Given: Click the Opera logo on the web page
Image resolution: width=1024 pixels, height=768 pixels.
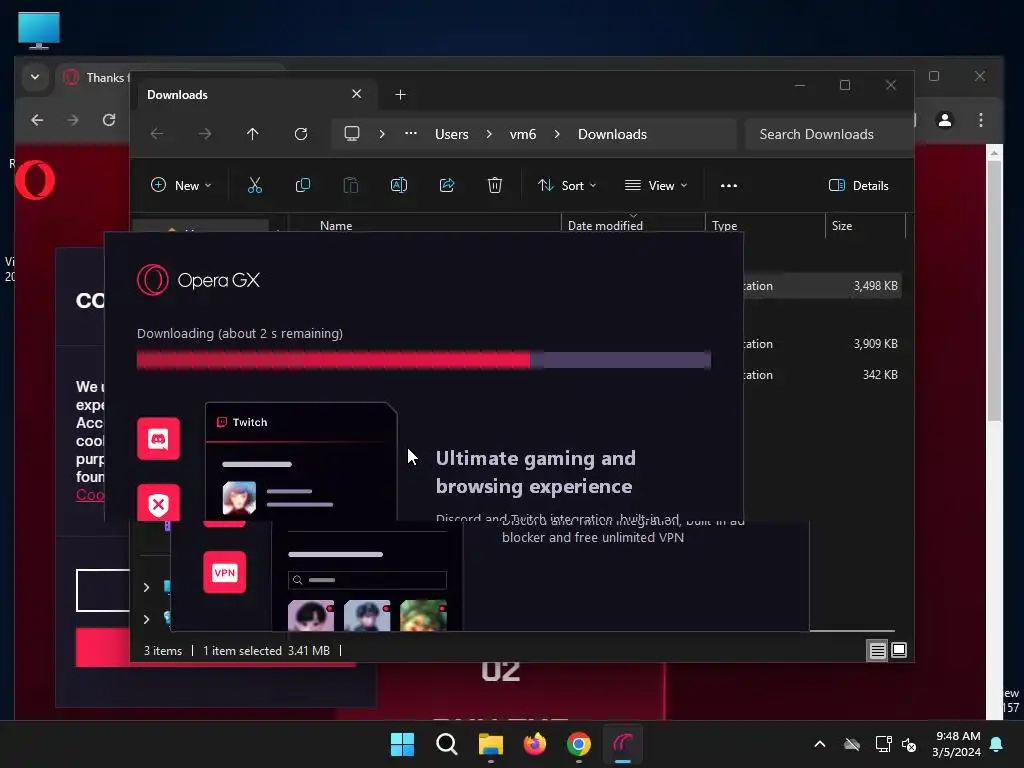Looking at the screenshot, I should point(35,180).
